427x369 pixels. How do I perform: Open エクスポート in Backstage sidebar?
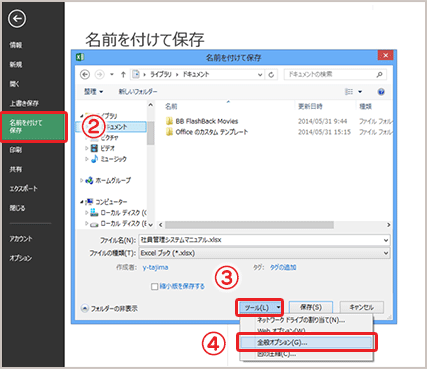pyautogui.click(x=23, y=188)
